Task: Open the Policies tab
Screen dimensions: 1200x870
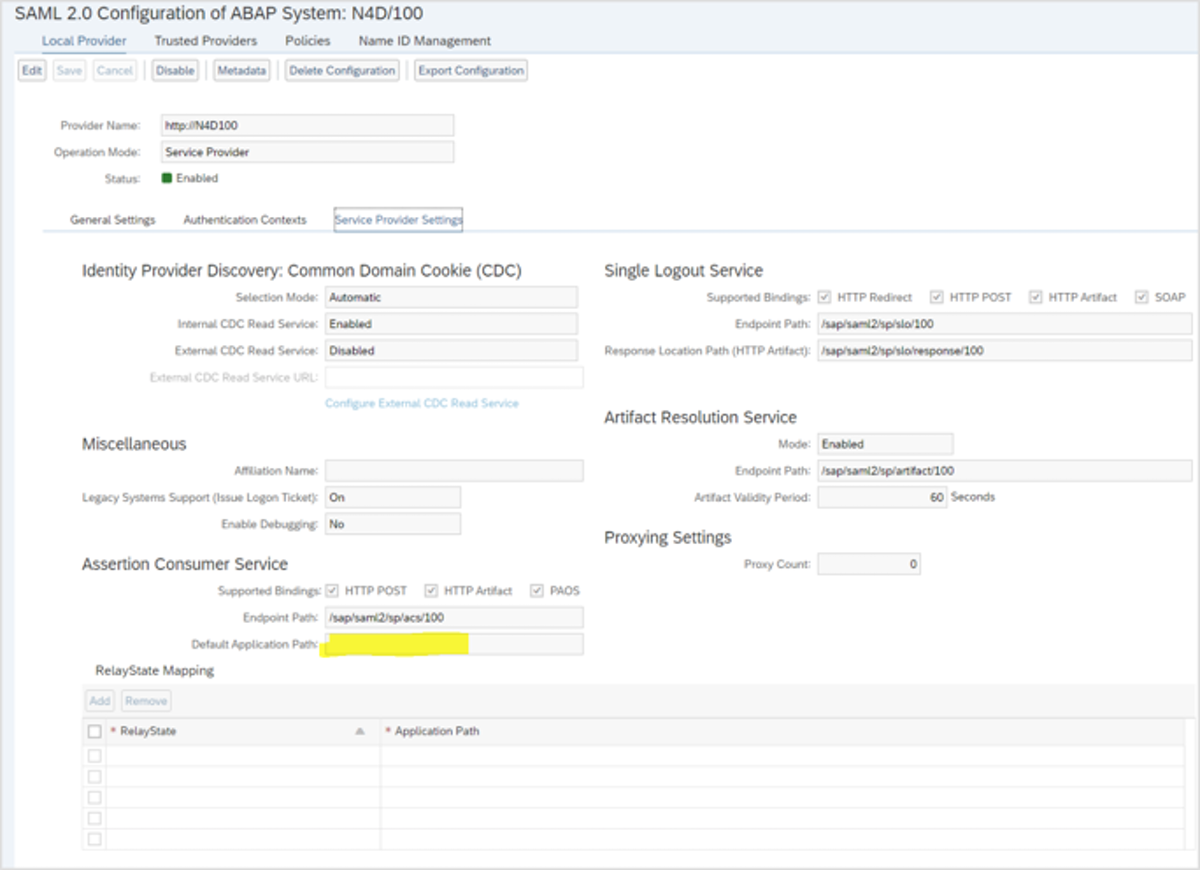Action: (x=307, y=41)
